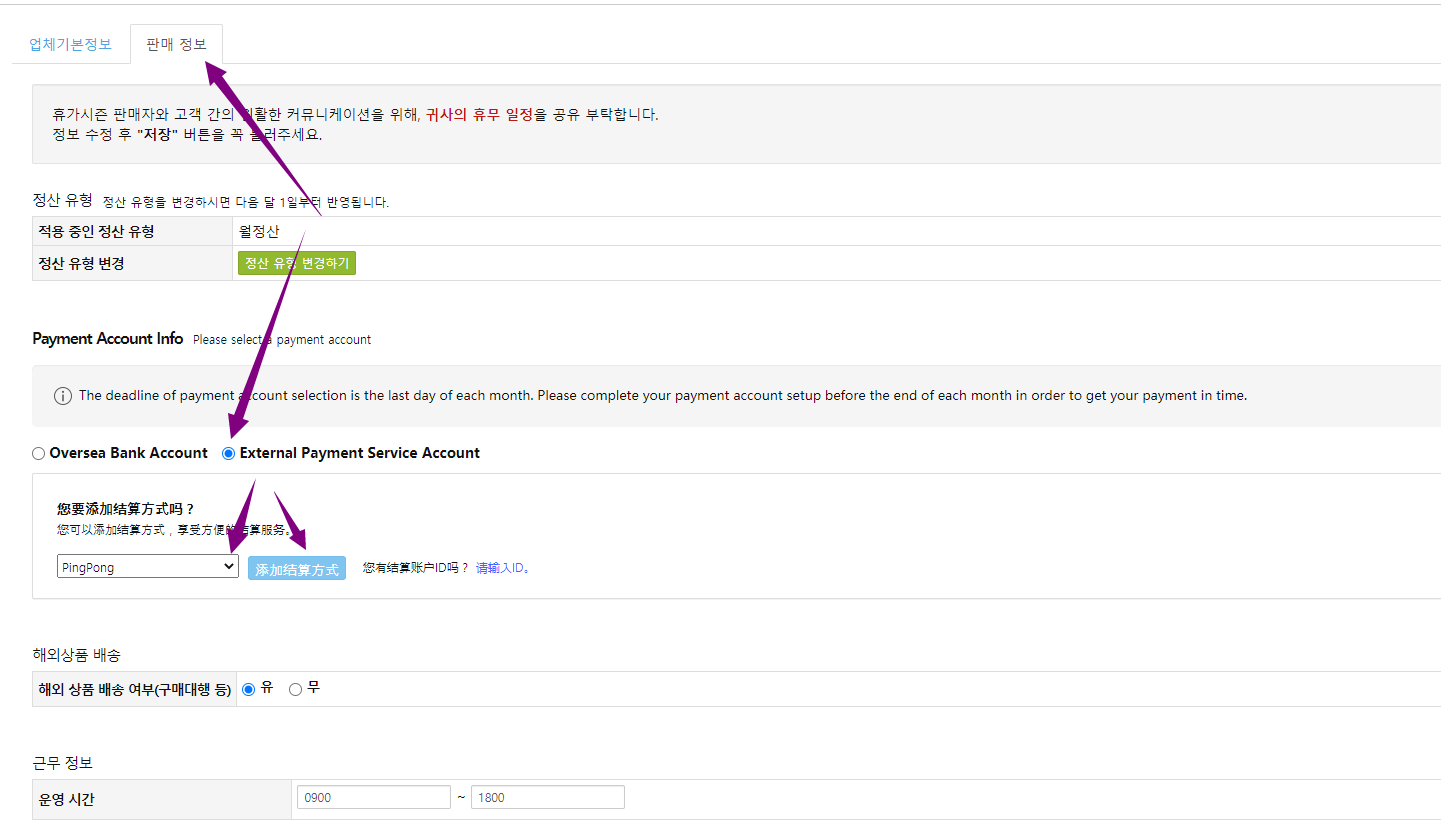
Task: Click the 월정산 settlement type value
Action: click(259, 232)
